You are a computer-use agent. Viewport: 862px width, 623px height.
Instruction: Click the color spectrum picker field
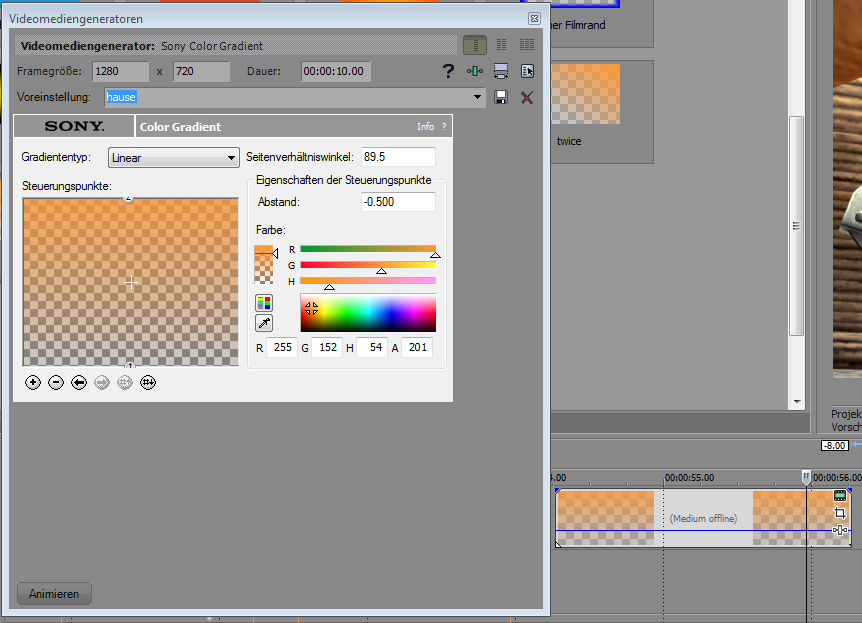[368, 313]
